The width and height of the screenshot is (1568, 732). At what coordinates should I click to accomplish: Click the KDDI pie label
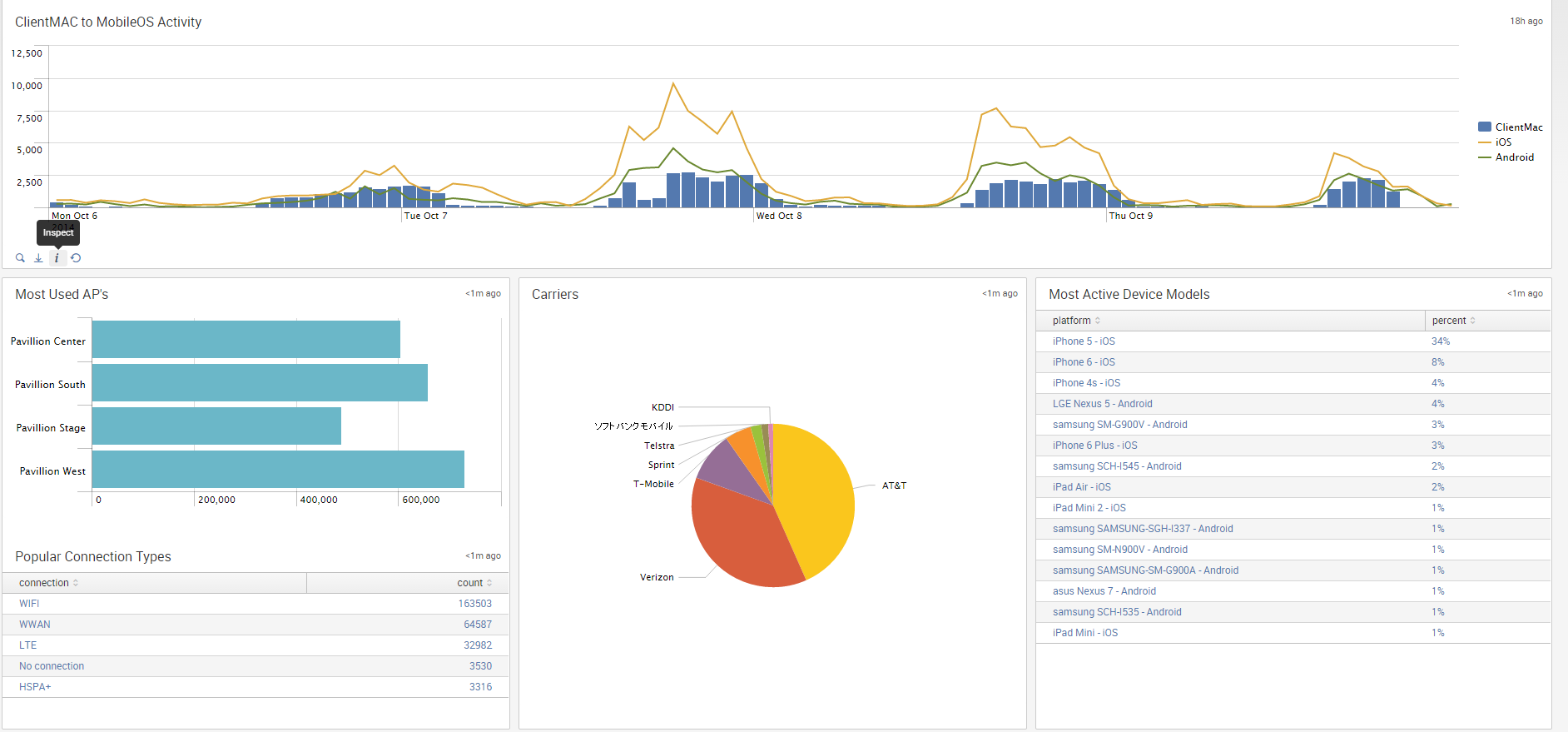pos(662,407)
